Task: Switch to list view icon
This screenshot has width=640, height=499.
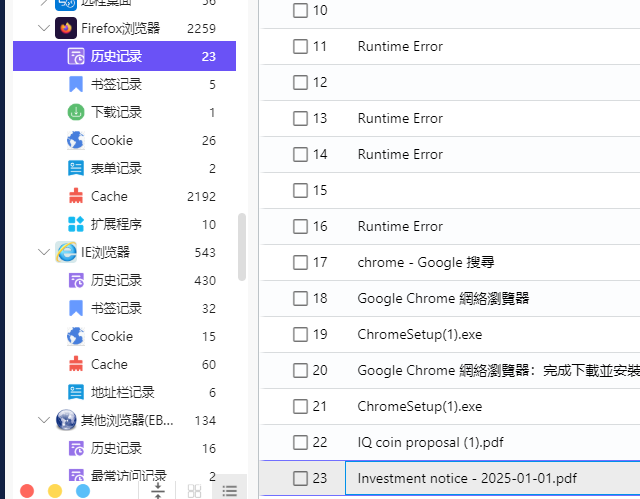Action: click(x=230, y=491)
